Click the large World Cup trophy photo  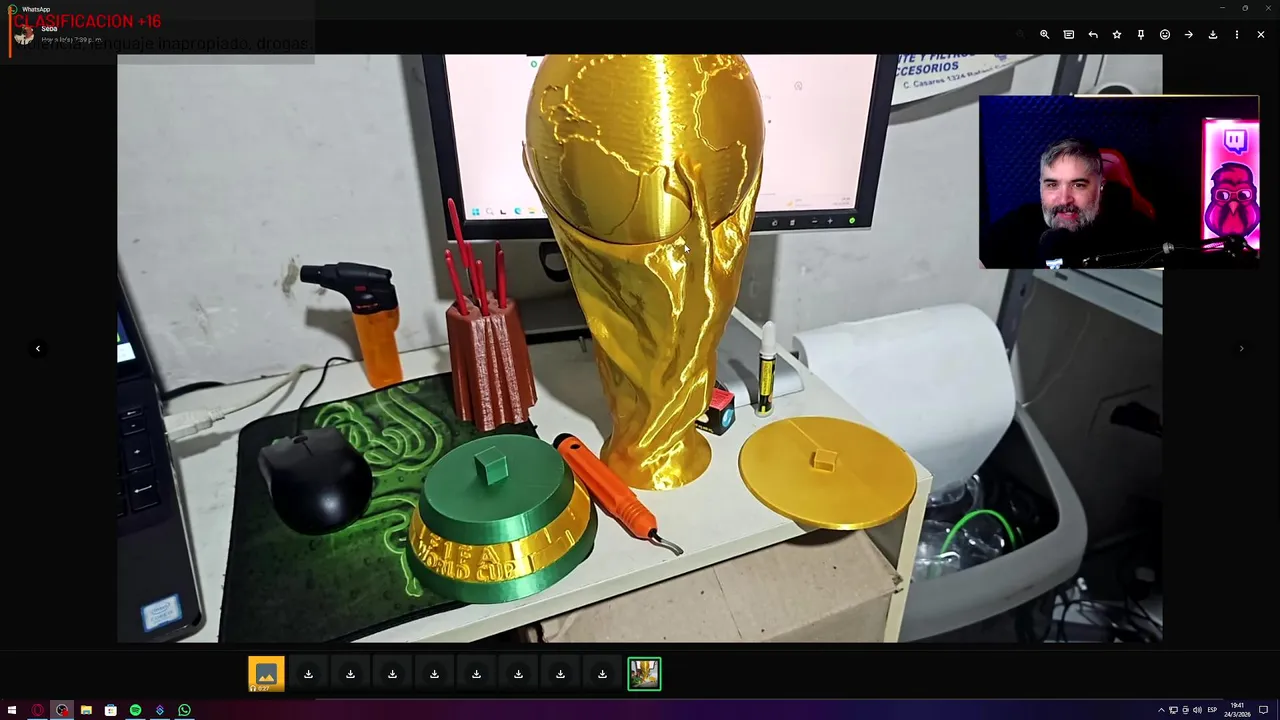pyautogui.click(x=640, y=348)
